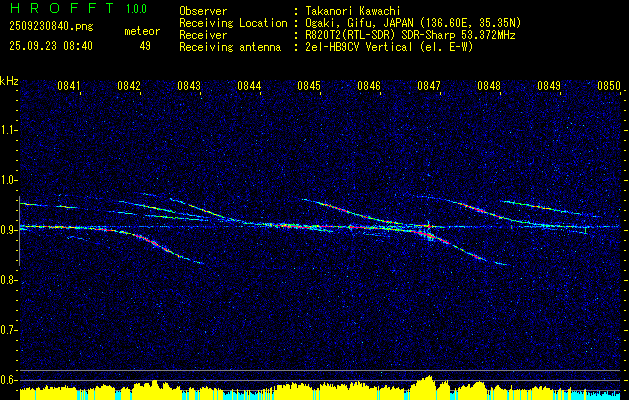Click the HROFFT program title

(61, 8)
